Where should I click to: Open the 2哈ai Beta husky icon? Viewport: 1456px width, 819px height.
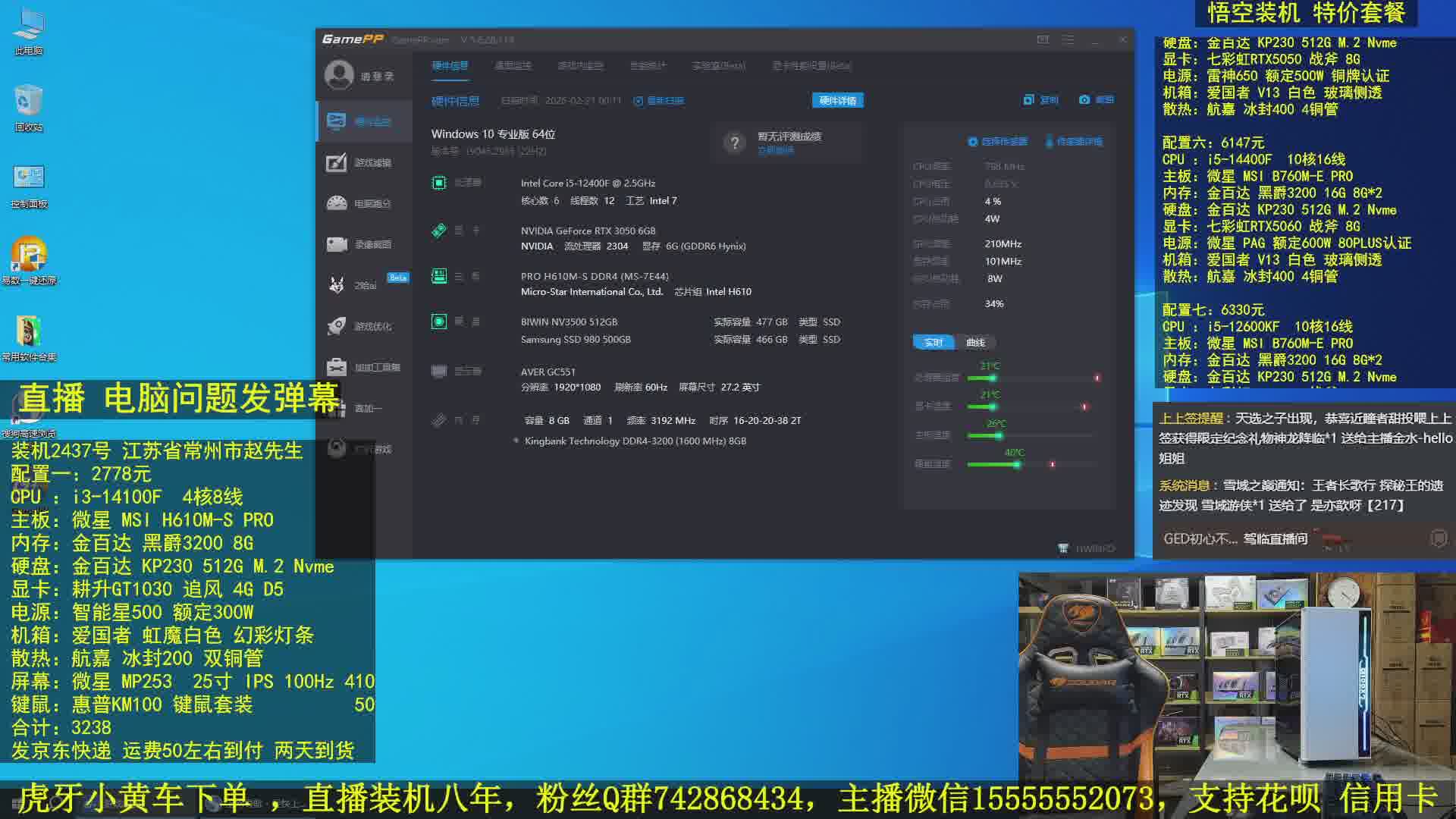(x=337, y=285)
